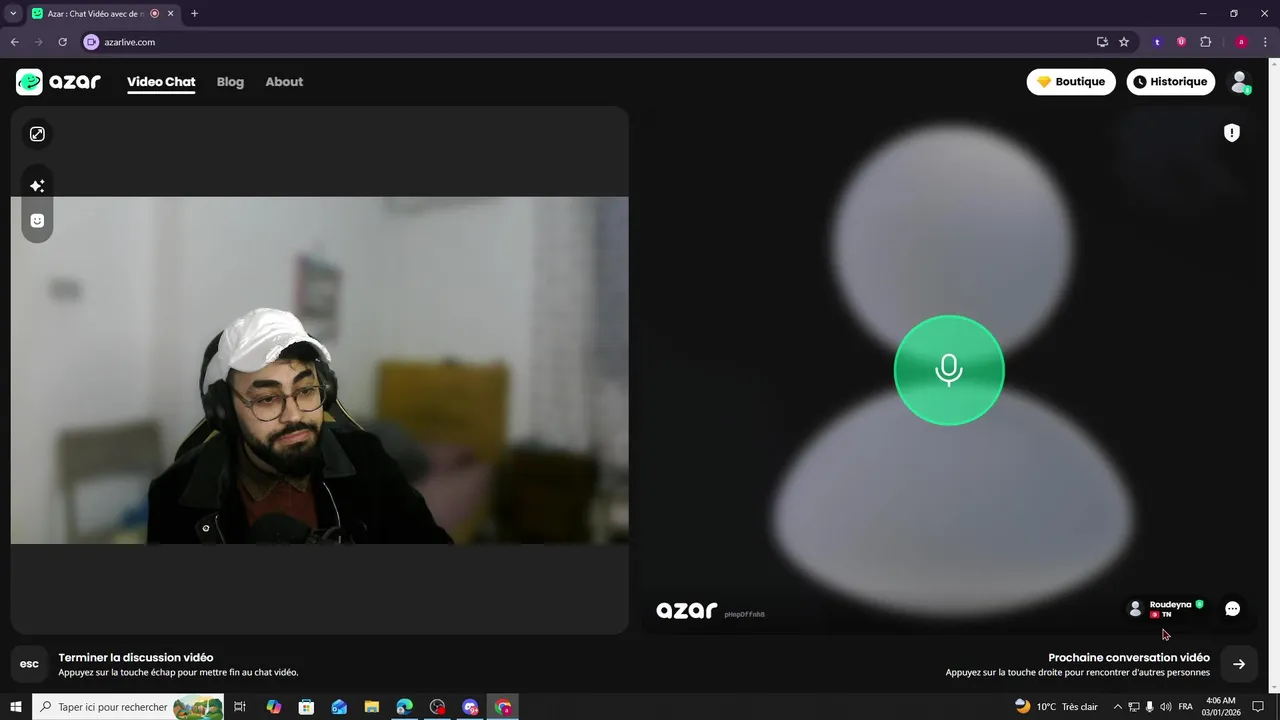Open the Boutique gem shop
Screen dimensions: 1280x720
pos(1071,82)
